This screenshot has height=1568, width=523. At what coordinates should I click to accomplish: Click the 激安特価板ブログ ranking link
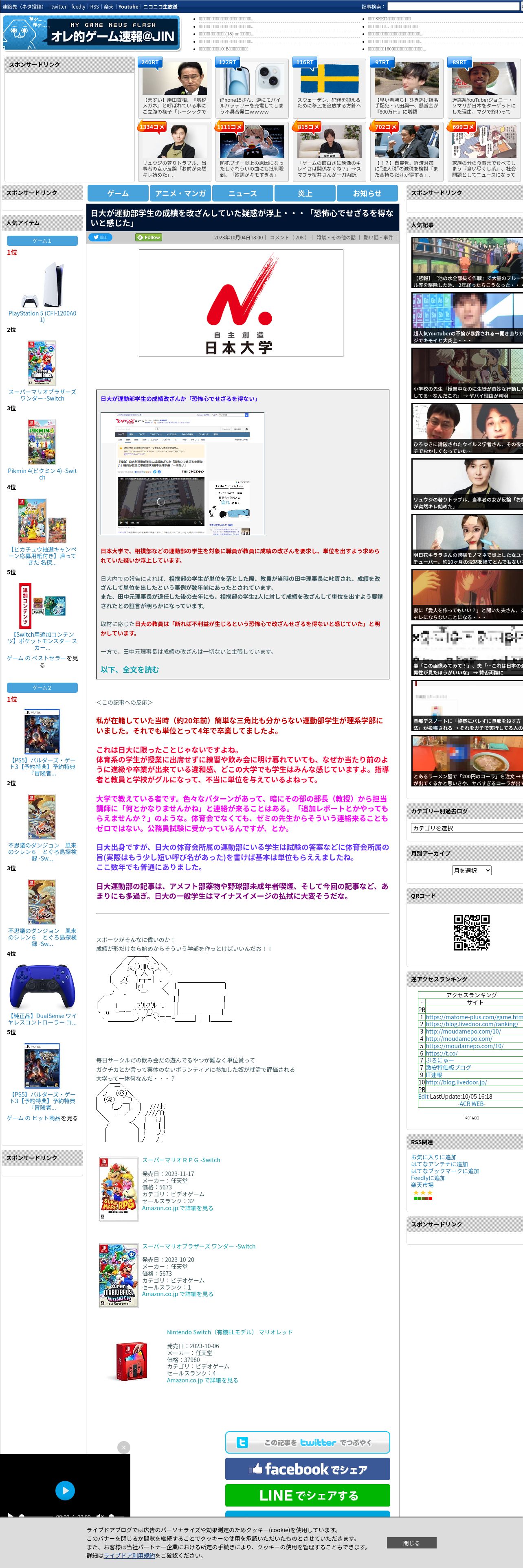tap(448, 1068)
